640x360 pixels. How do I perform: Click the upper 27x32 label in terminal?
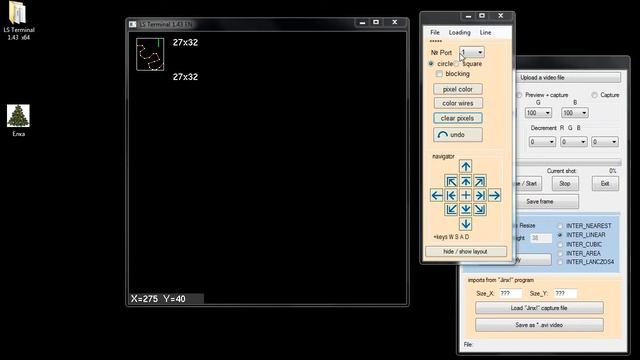185,42
